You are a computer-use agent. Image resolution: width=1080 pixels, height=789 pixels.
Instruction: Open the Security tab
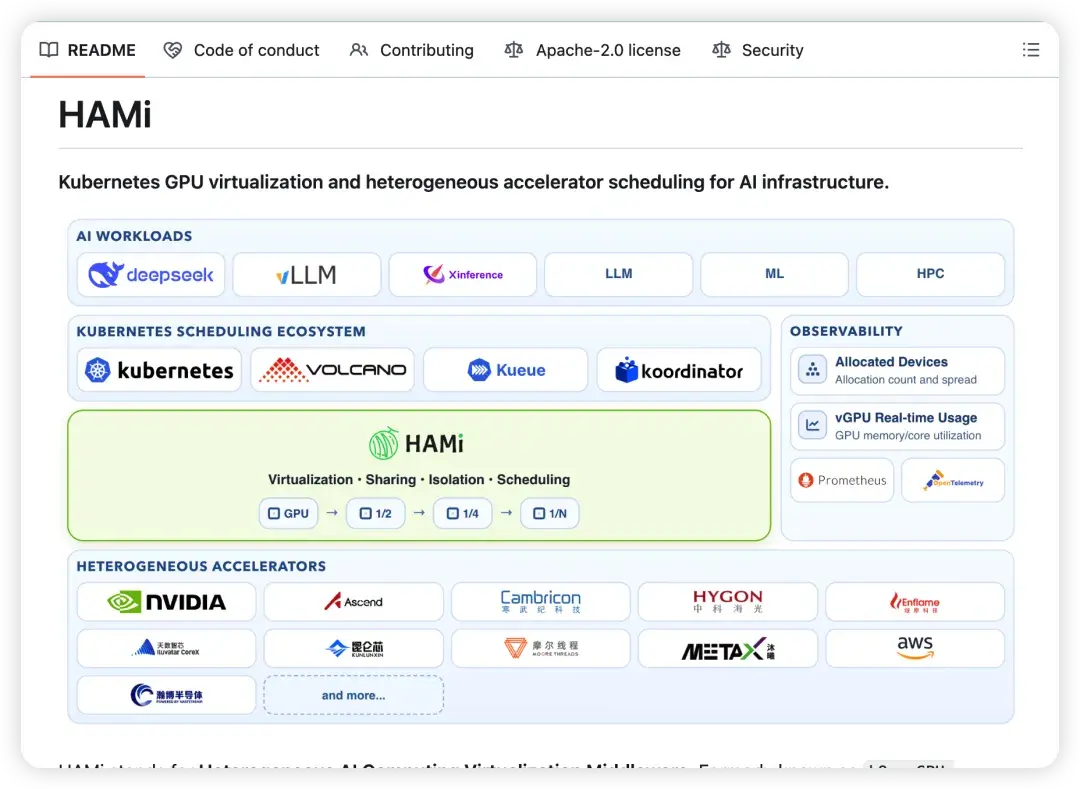tap(757, 50)
